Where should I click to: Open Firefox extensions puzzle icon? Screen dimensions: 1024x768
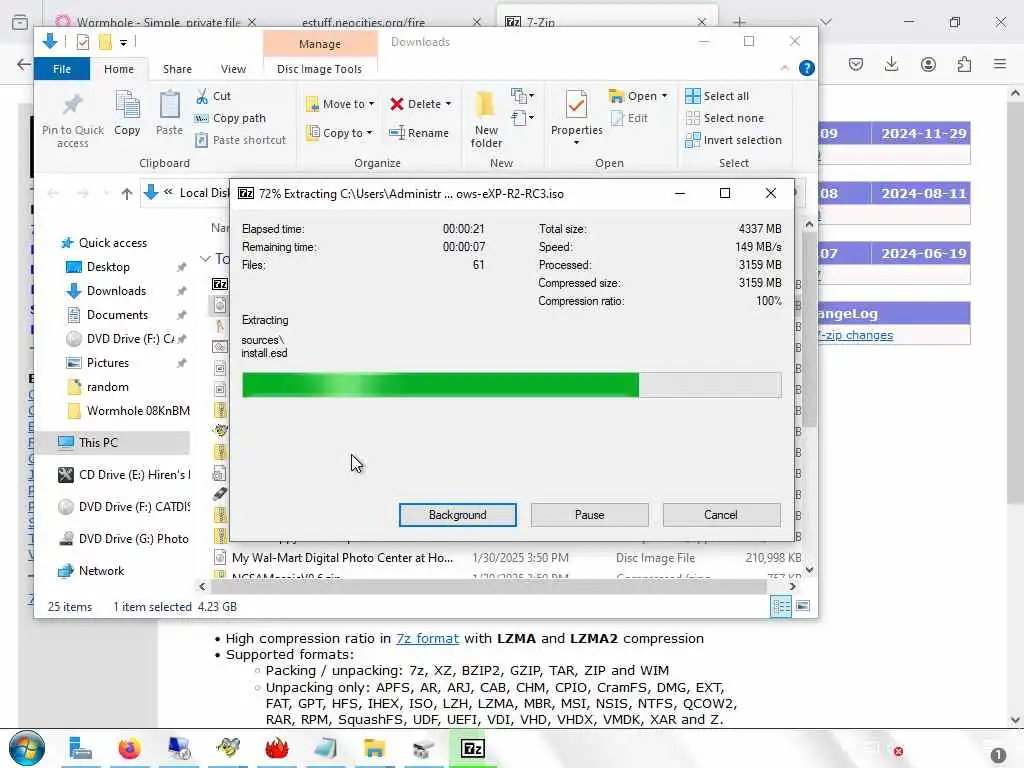coord(964,64)
